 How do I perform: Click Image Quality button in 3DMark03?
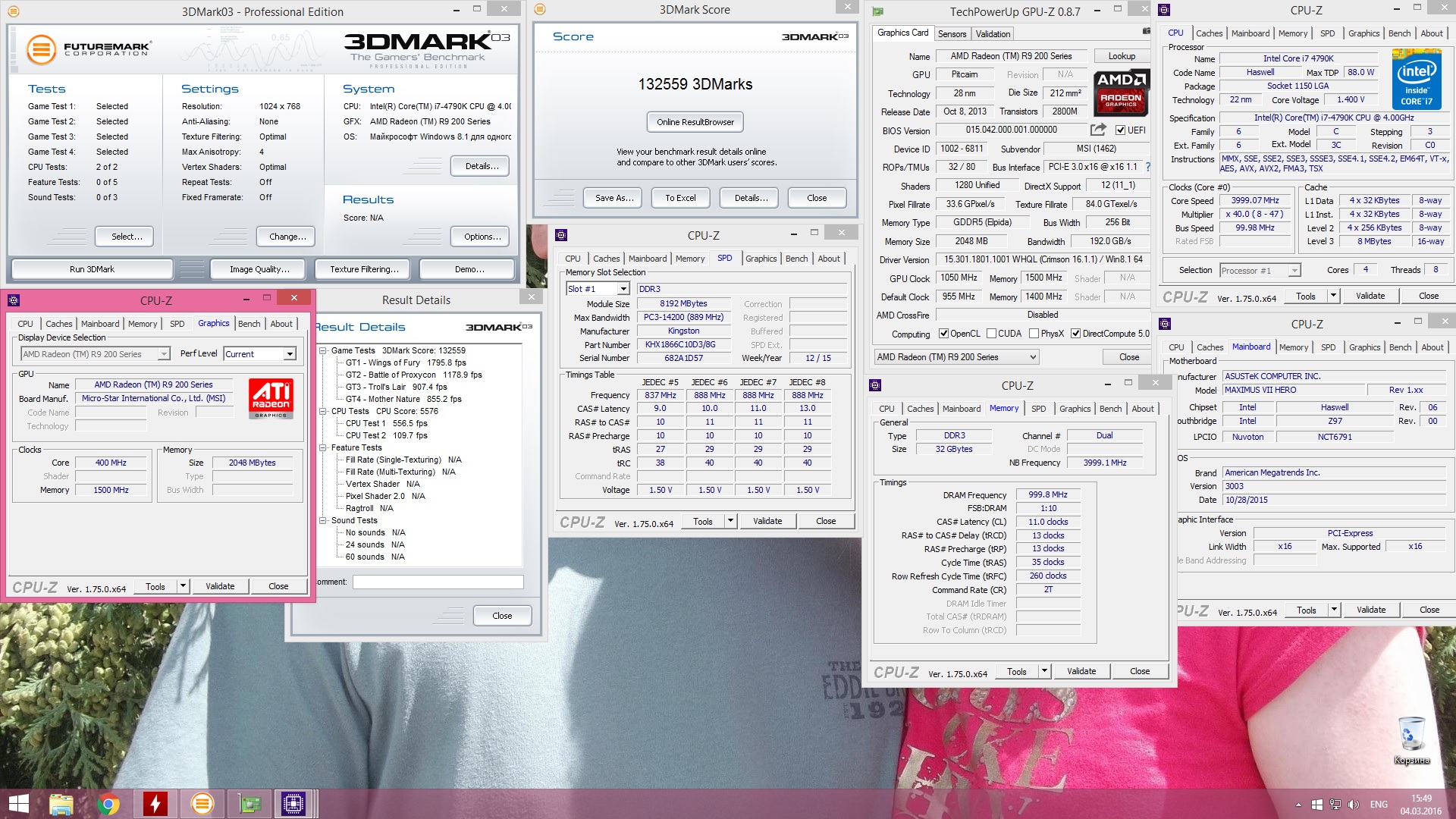point(259,269)
